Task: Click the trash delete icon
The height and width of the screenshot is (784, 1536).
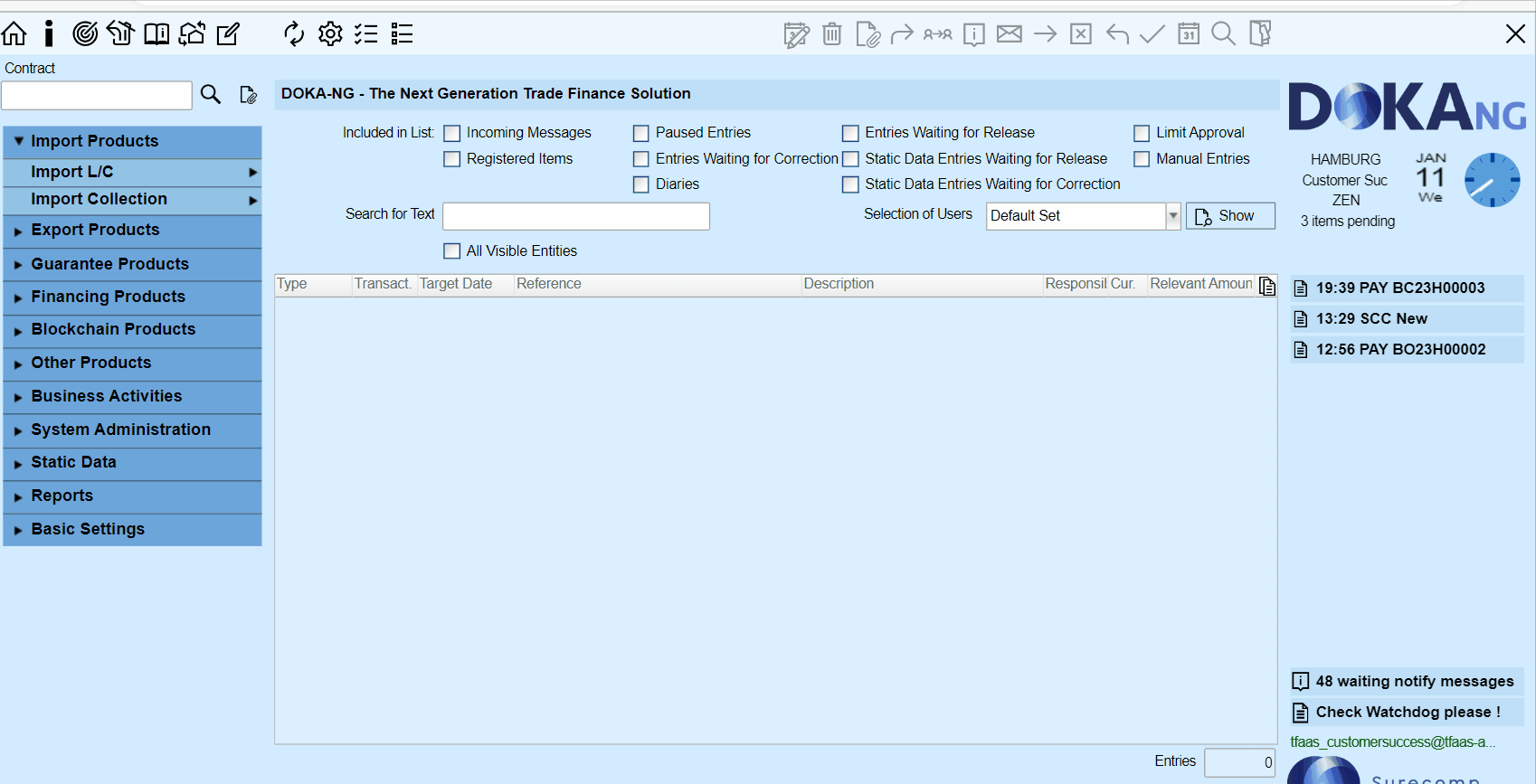Action: pos(832,34)
